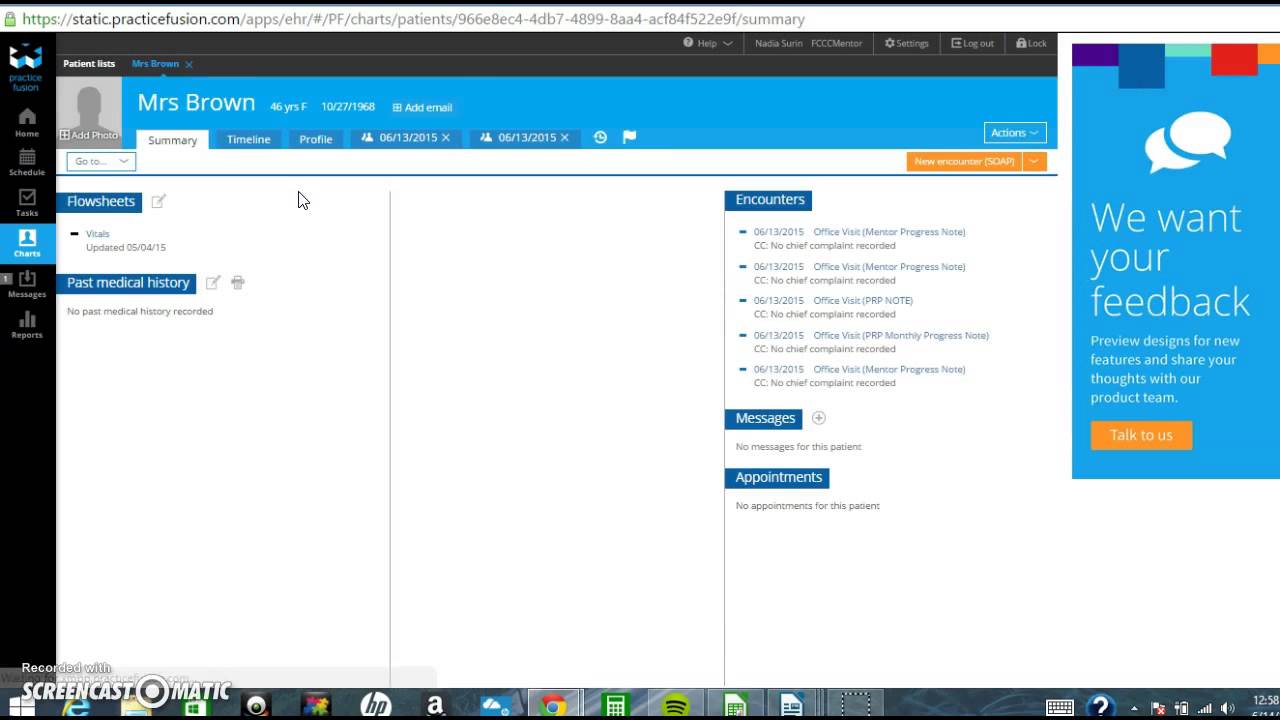Open Amazon from the taskbar

[435, 706]
